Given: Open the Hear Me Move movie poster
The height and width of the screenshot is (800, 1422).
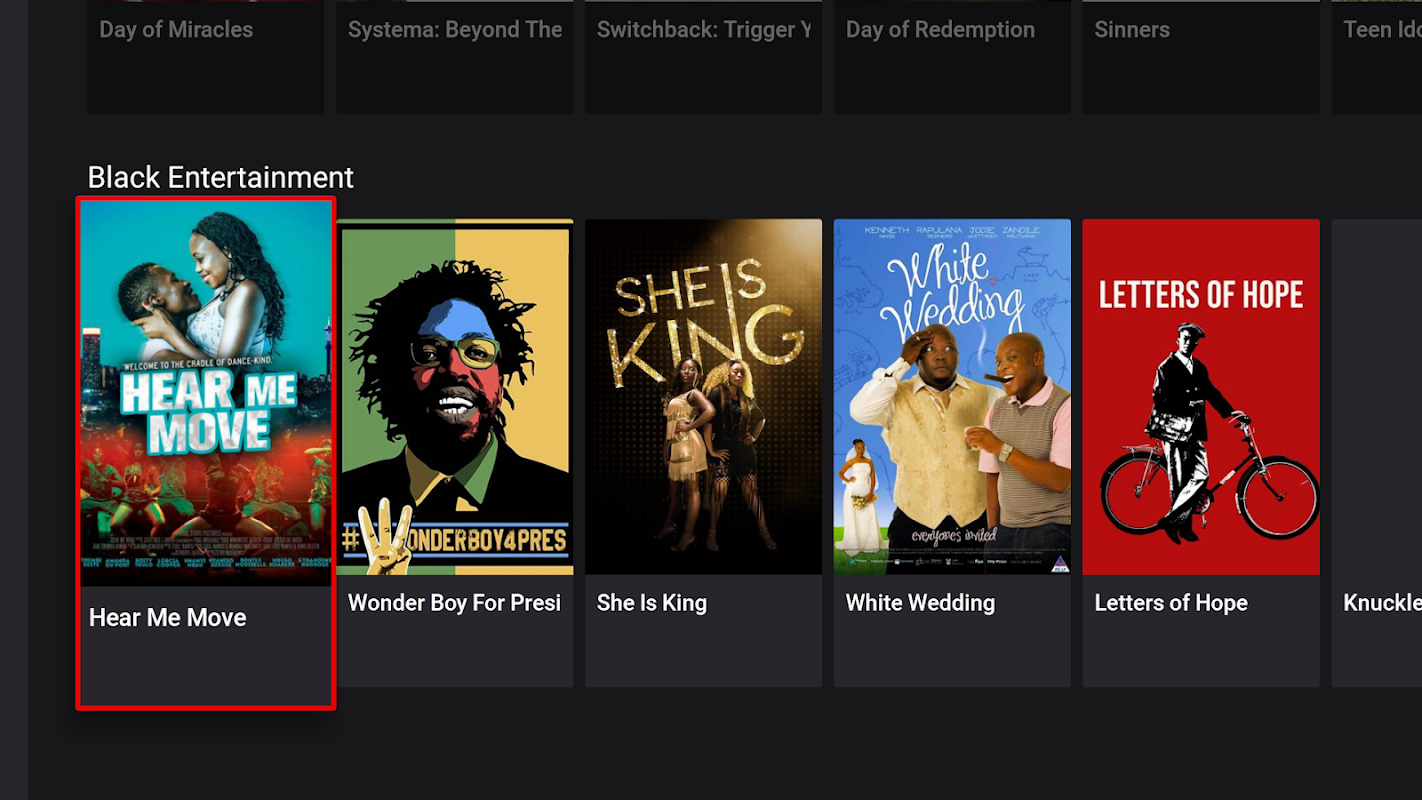Looking at the screenshot, I should 206,393.
